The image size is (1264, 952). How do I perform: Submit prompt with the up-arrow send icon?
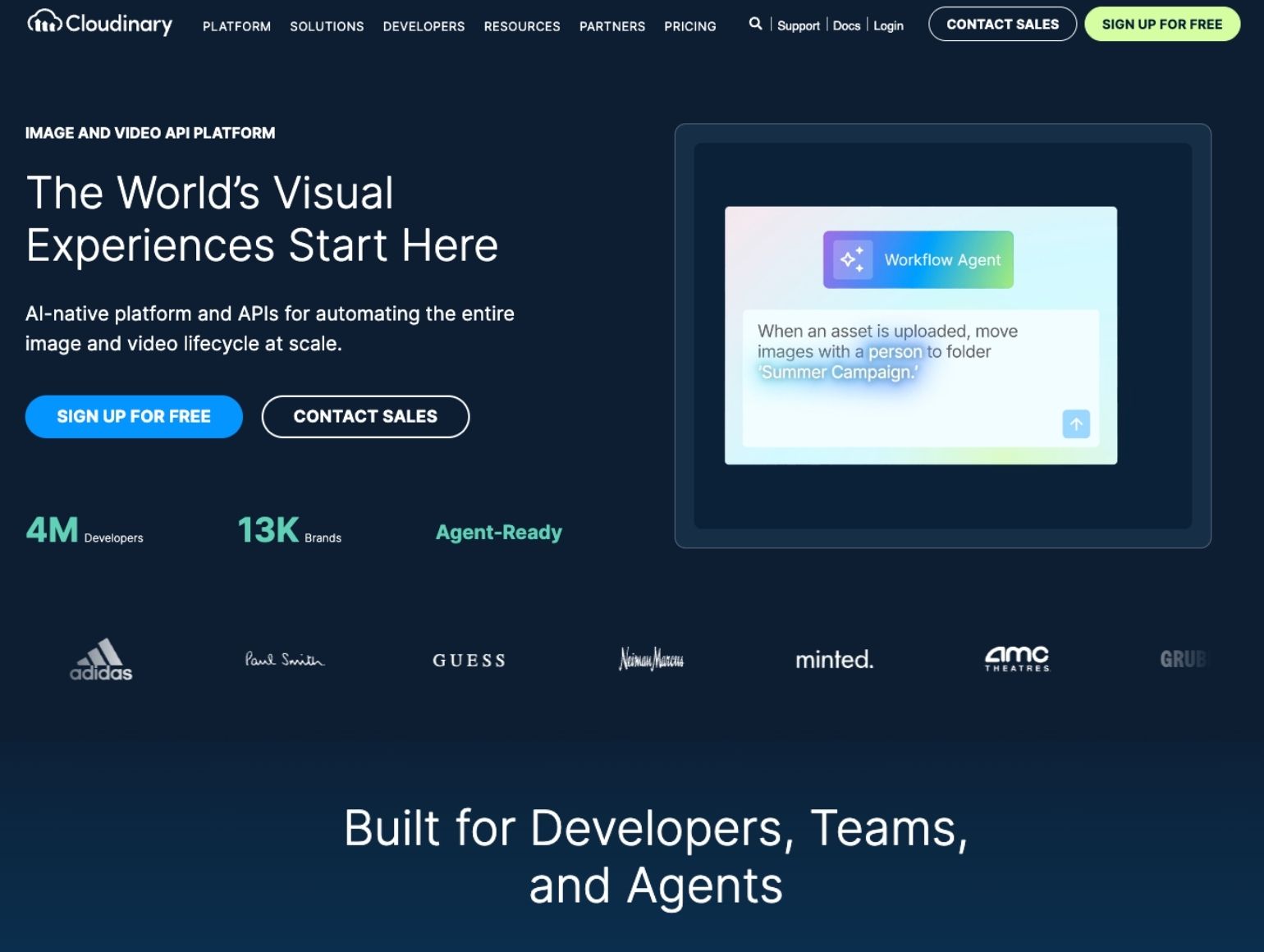coord(1076,423)
